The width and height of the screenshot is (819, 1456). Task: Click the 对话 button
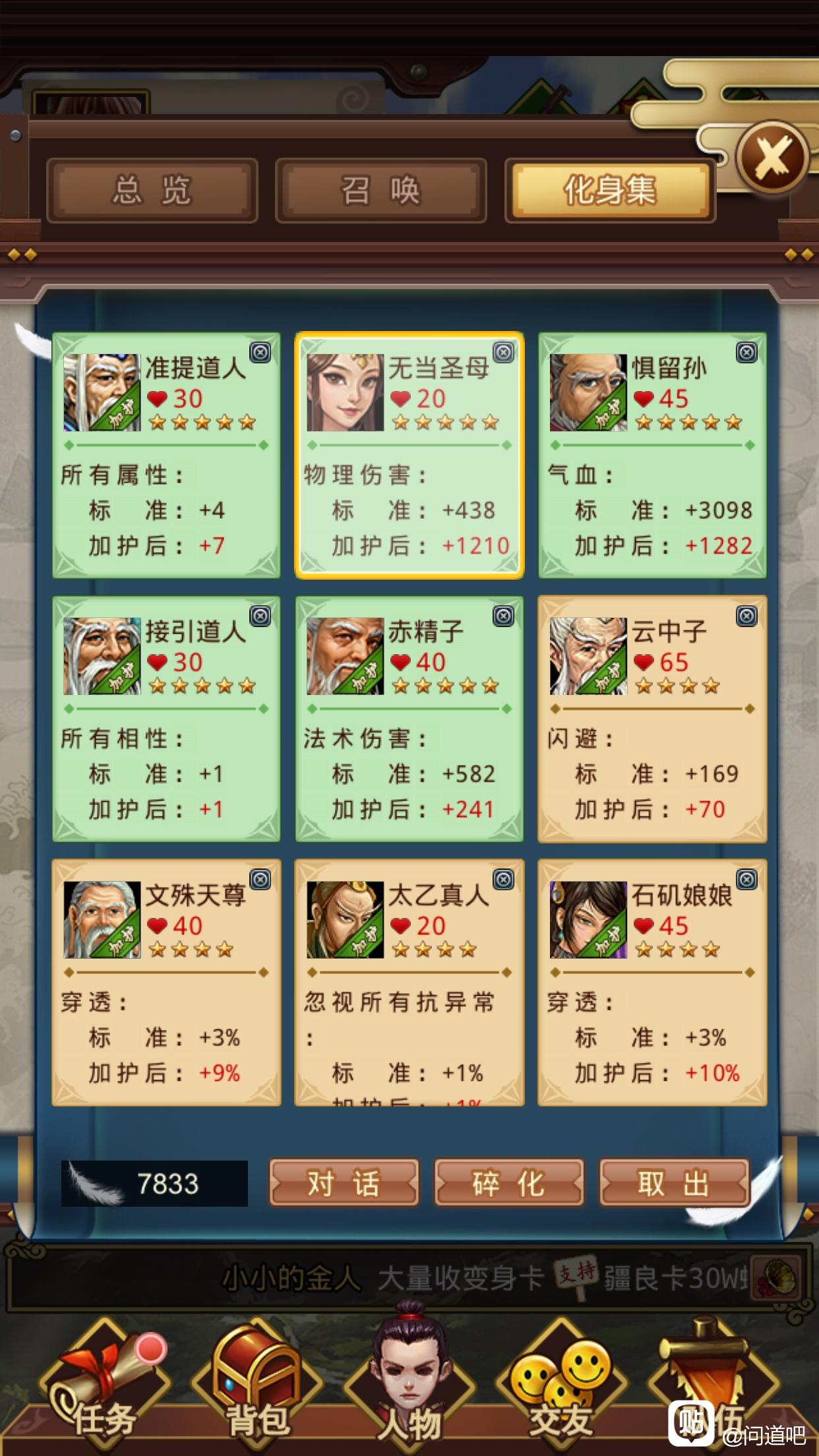[x=344, y=1183]
